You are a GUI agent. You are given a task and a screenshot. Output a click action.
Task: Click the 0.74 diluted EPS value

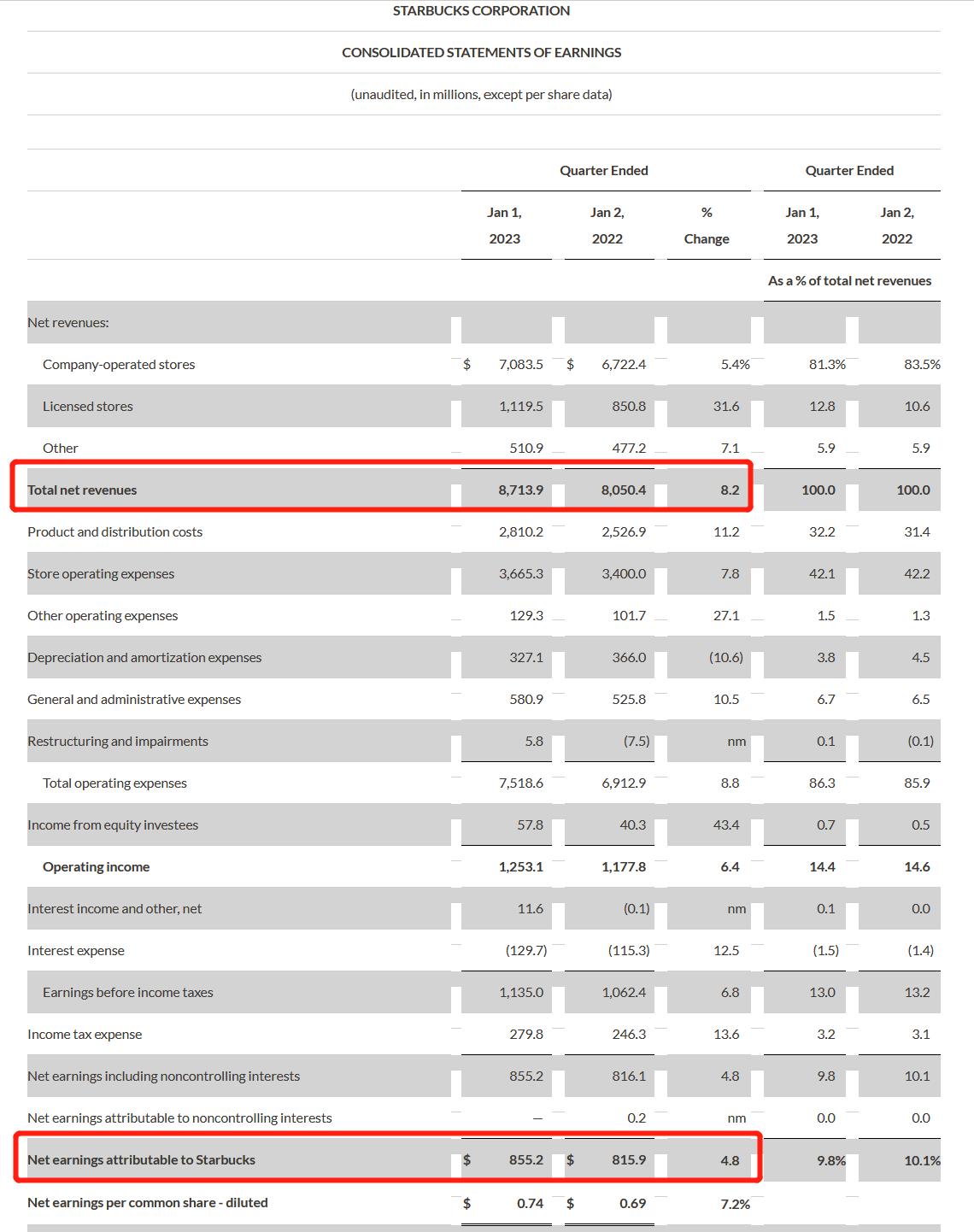pyautogui.click(x=530, y=1204)
